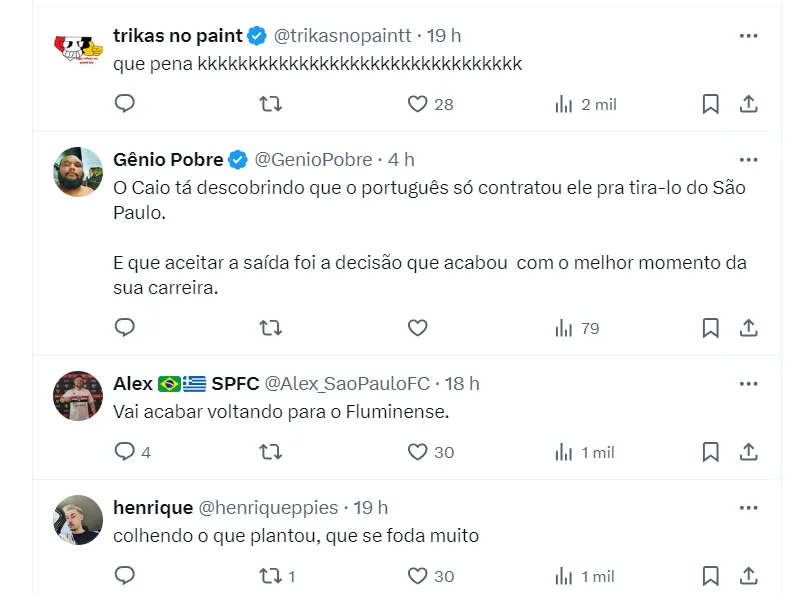Expand more menu on henrique's tweet

tap(748, 508)
